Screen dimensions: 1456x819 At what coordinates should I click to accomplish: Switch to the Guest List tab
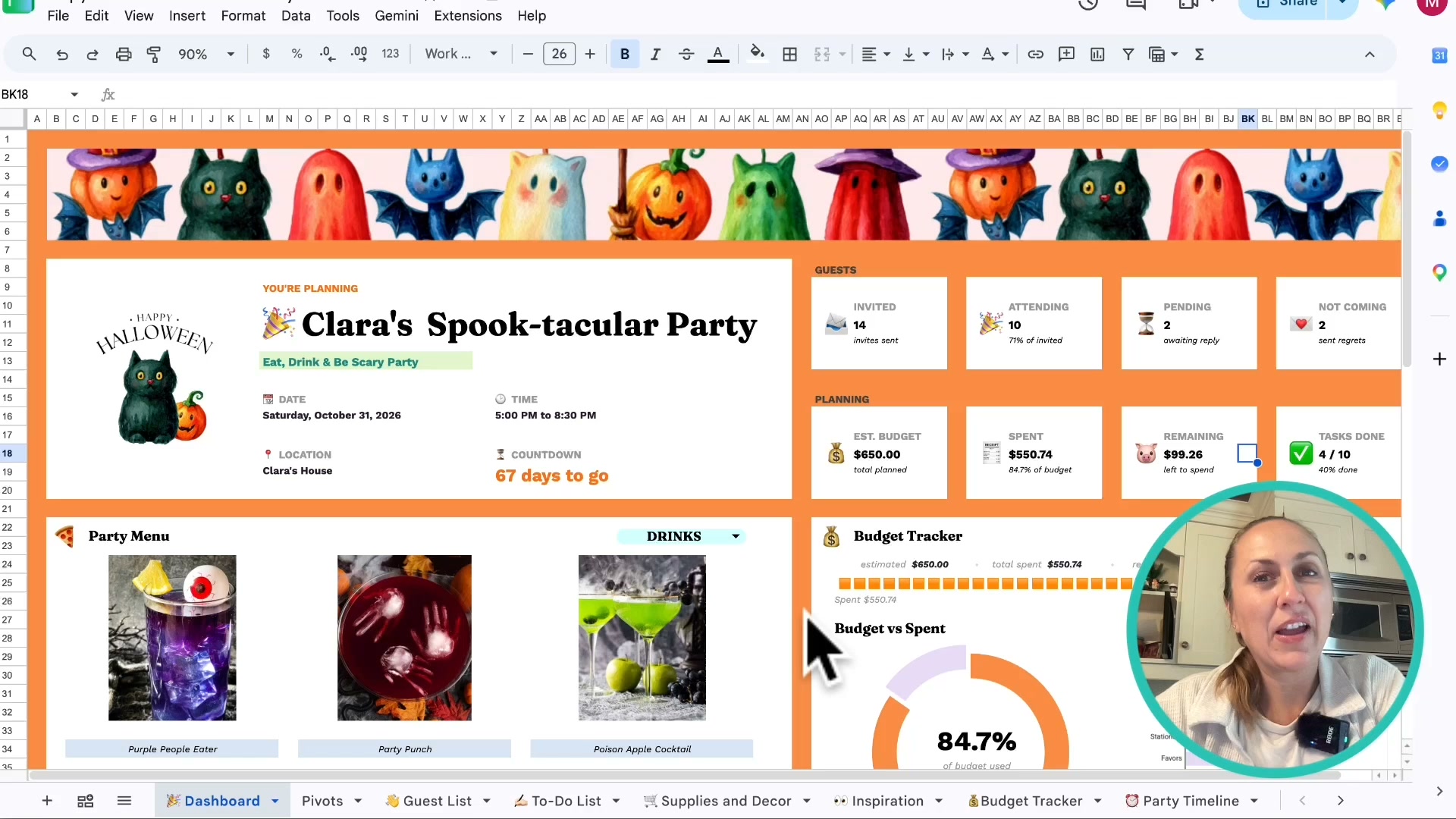point(437,801)
